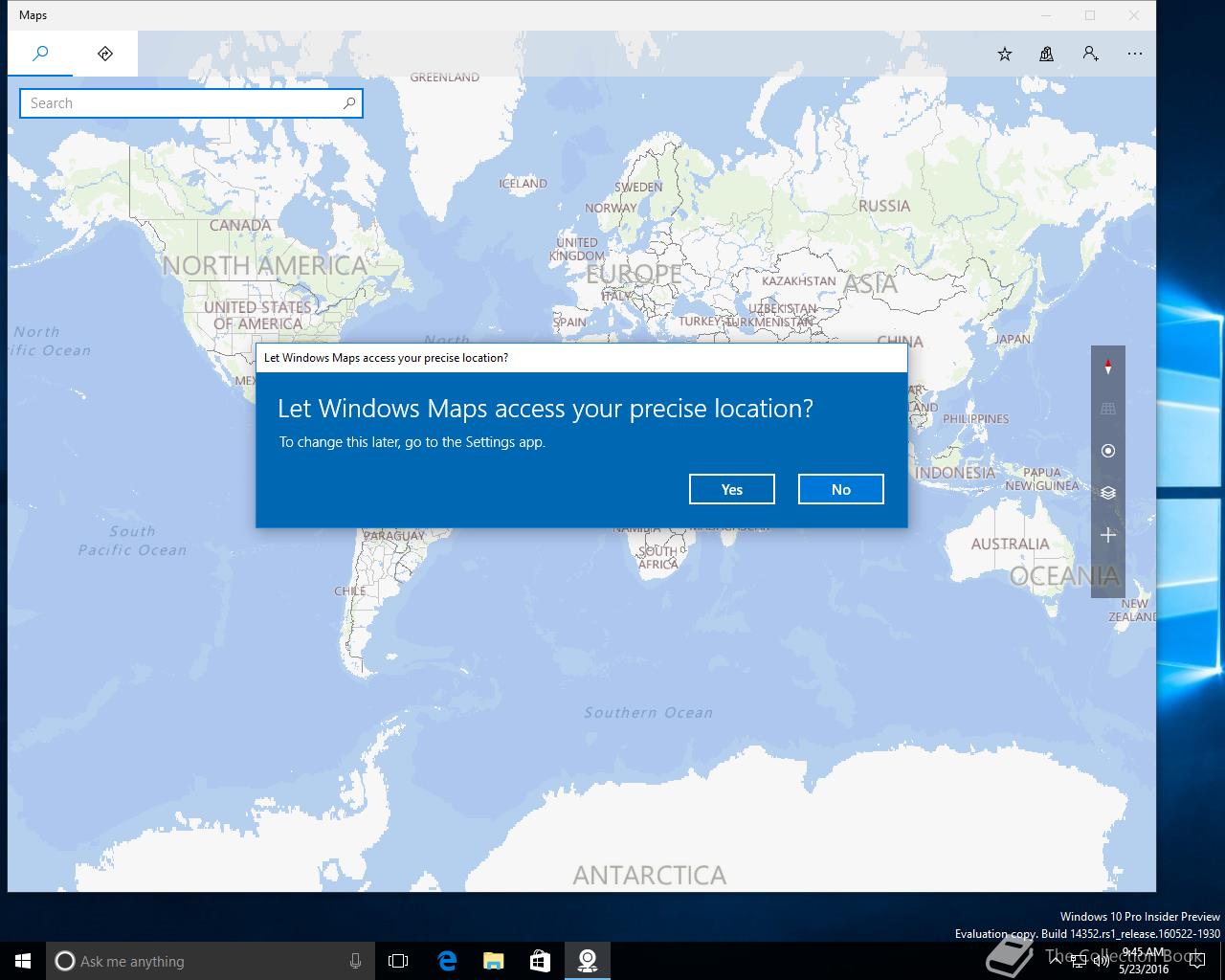Click the compass rotate-to-north control

tap(1108, 367)
